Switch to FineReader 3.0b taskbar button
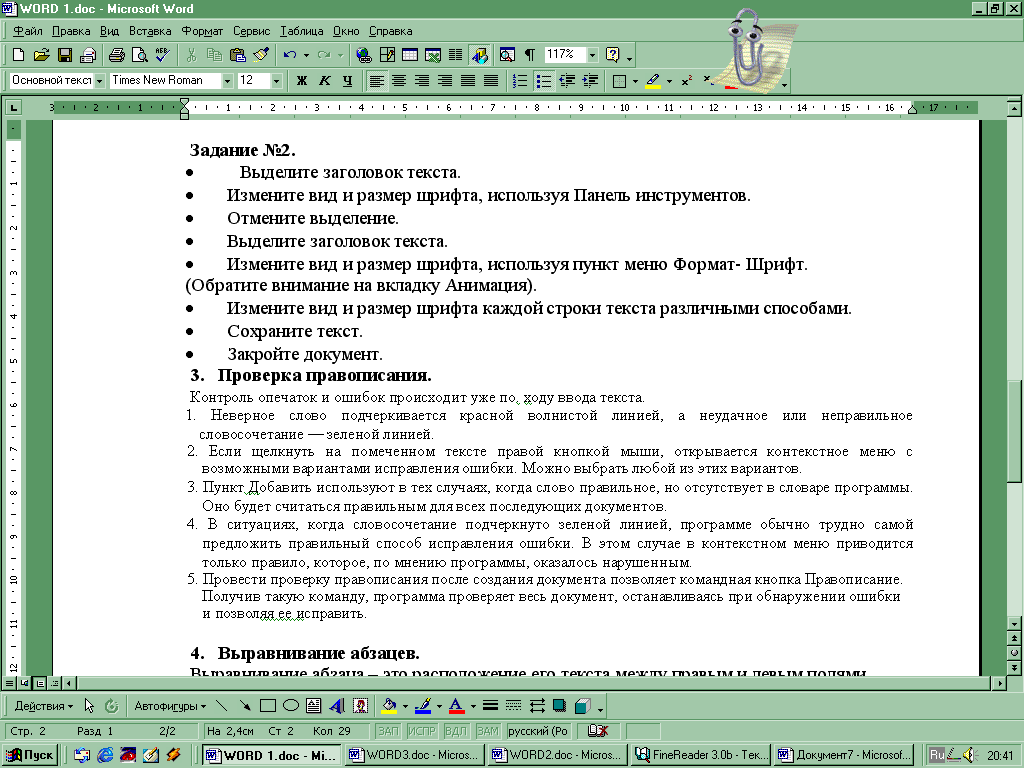The image size is (1024, 768). tap(701, 755)
